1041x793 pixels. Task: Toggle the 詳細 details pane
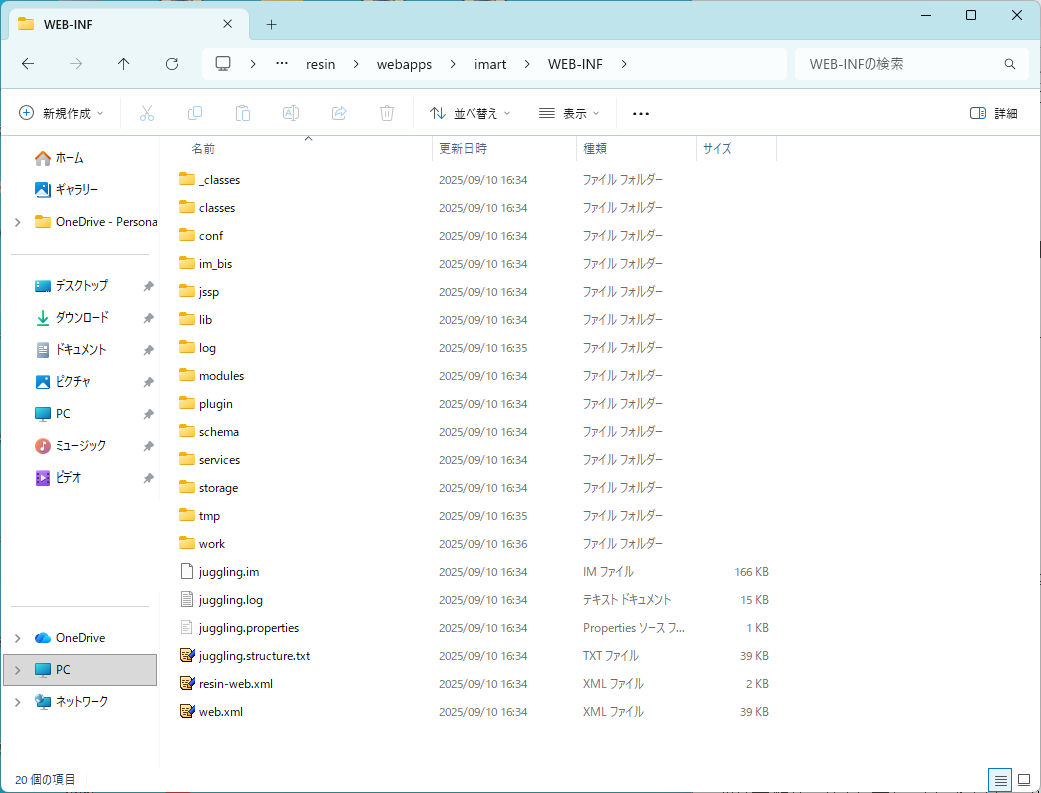coord(994,113)
